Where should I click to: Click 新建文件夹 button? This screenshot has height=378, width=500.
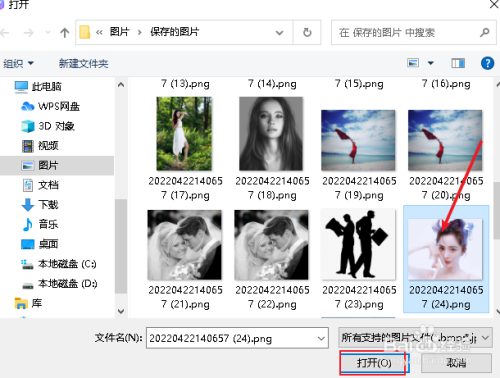[83, 63]
